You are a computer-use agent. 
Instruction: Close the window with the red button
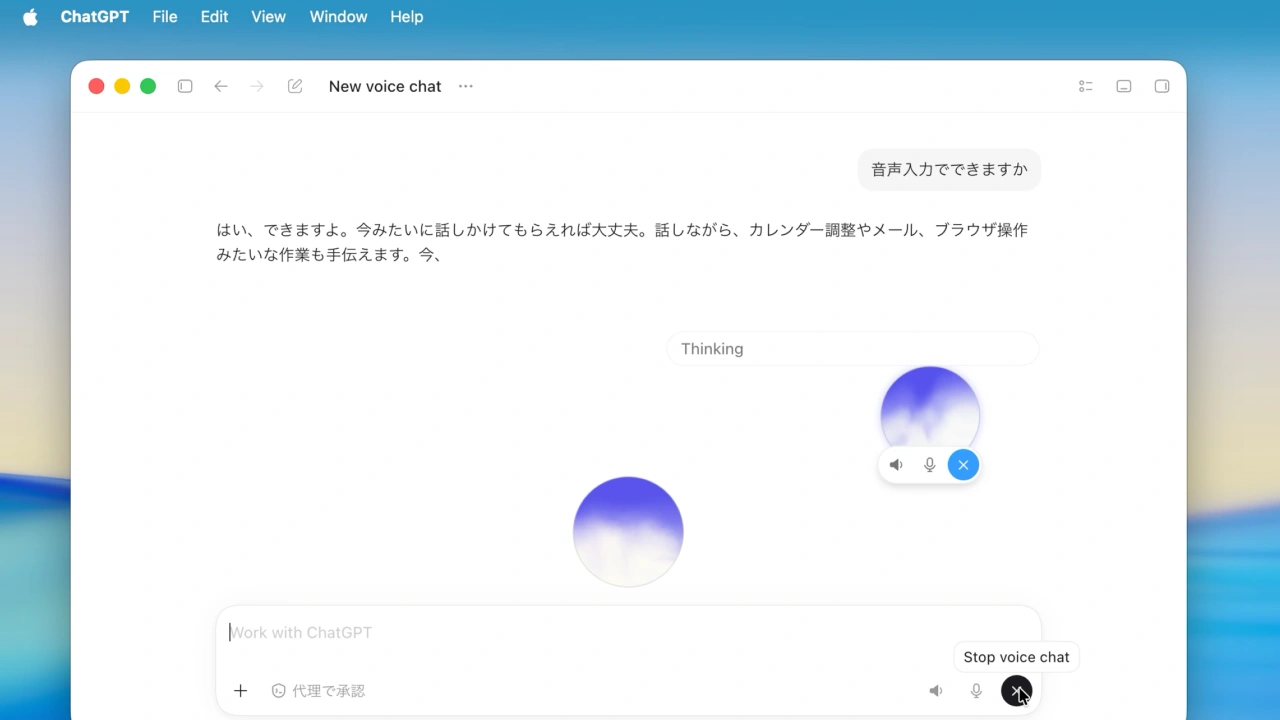[96, 86]
